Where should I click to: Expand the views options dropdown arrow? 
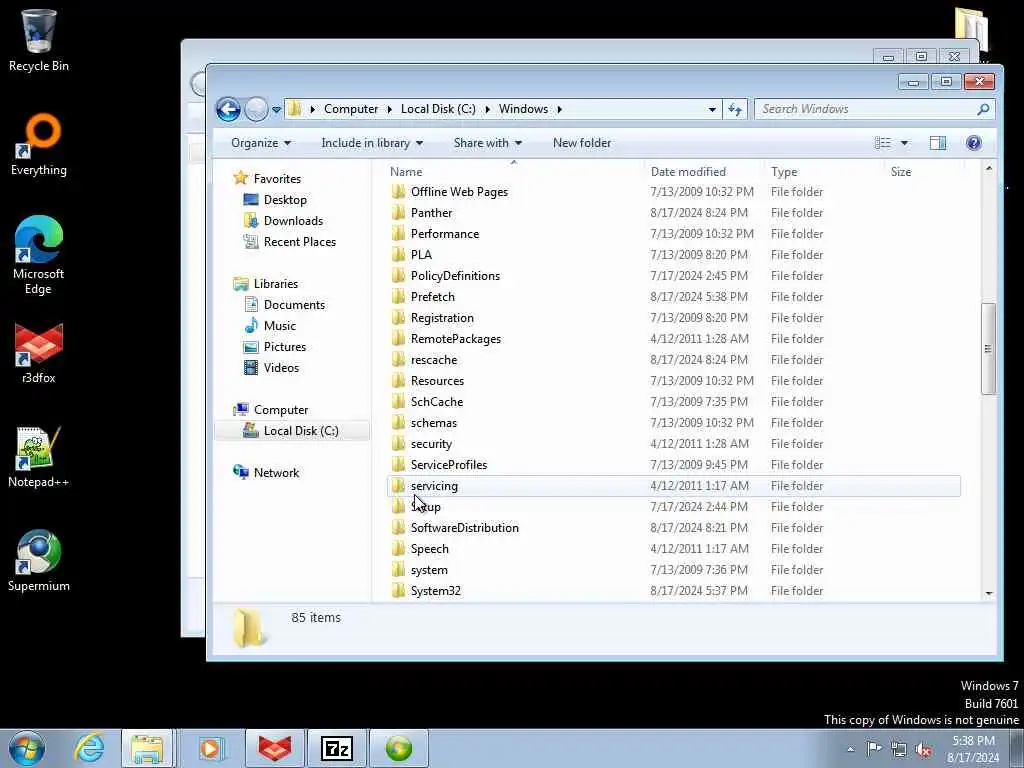tap(904, 143)
